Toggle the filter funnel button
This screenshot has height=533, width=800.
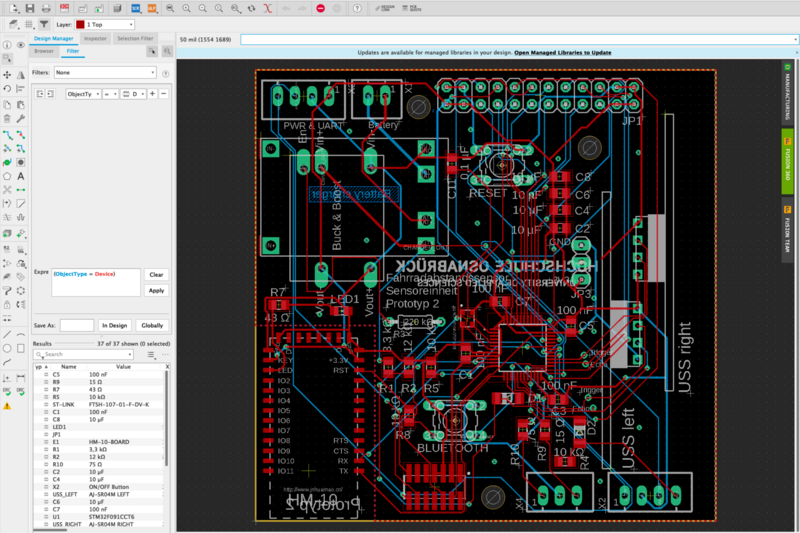pos(44,24)
